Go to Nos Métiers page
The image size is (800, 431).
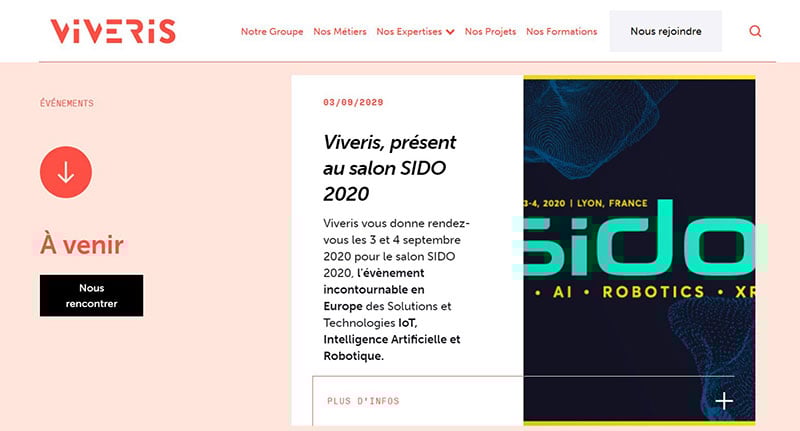(340, 31)
